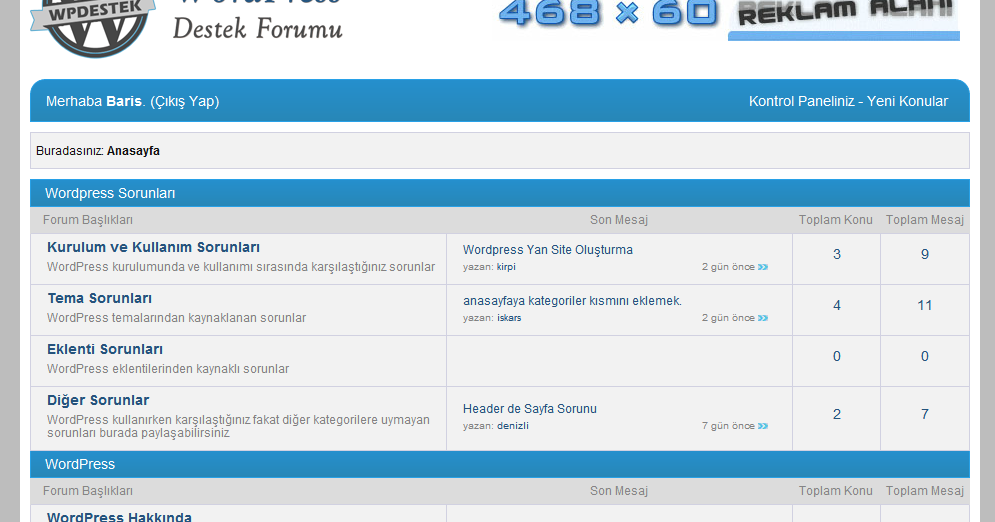995x522 pixels.
Task: Click Son Mesaj header under Wordpress Sorunları
Action: [x=619, y=220]
